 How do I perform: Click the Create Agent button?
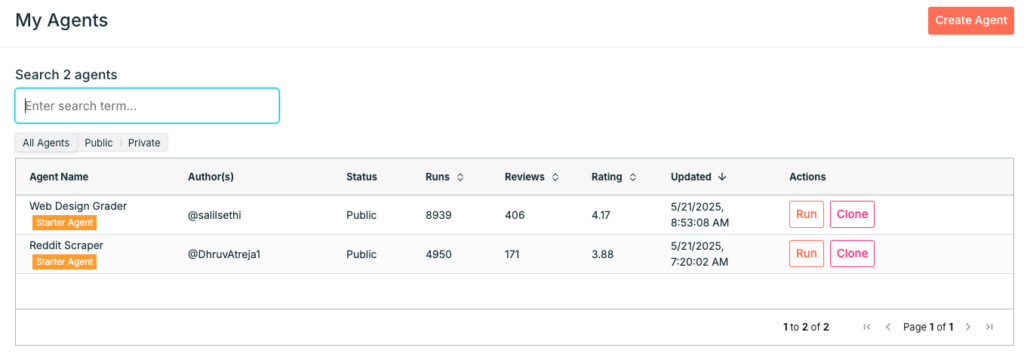(x=970, y=20)
